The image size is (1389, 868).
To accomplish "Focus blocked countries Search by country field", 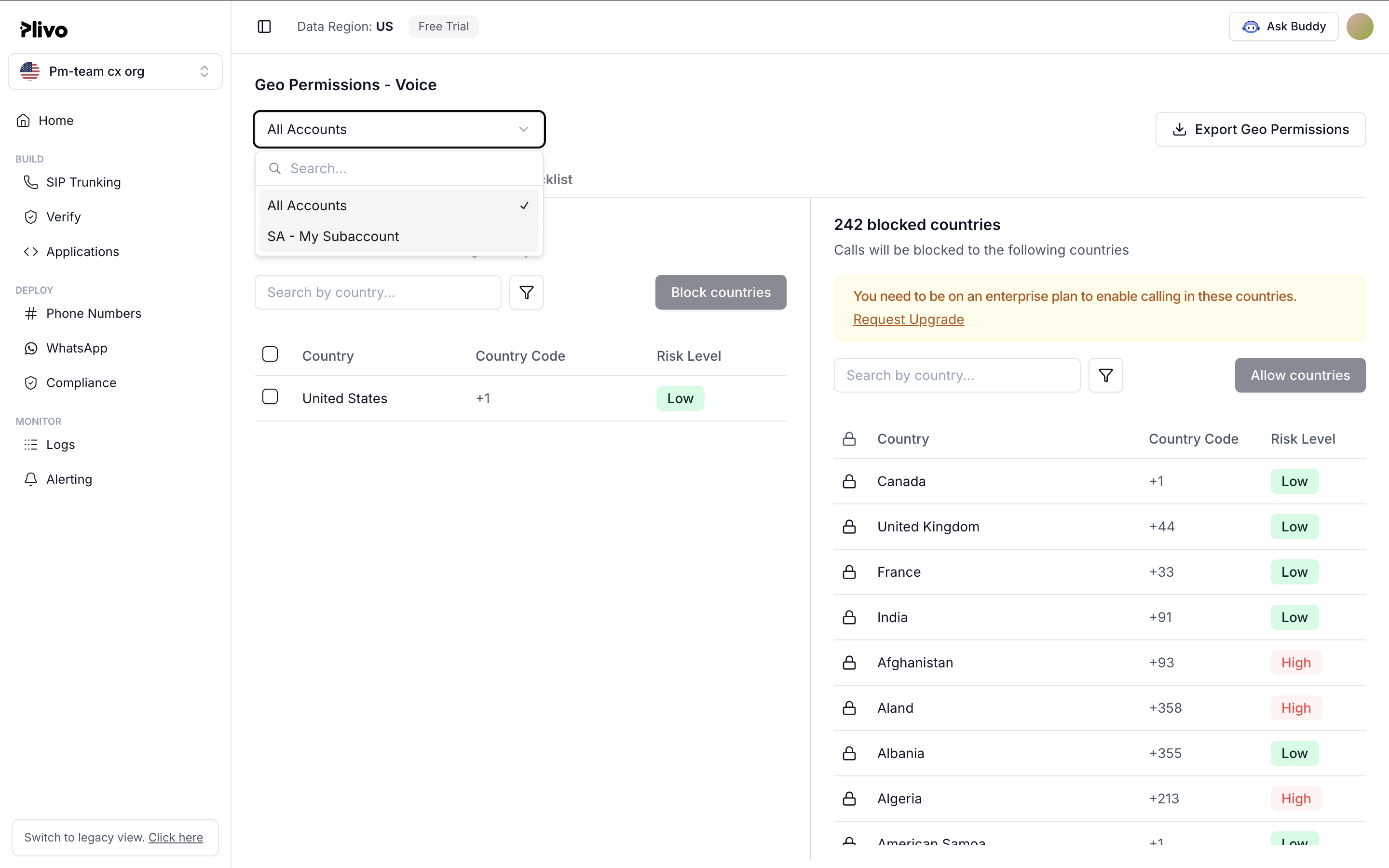I will point(957,376).
